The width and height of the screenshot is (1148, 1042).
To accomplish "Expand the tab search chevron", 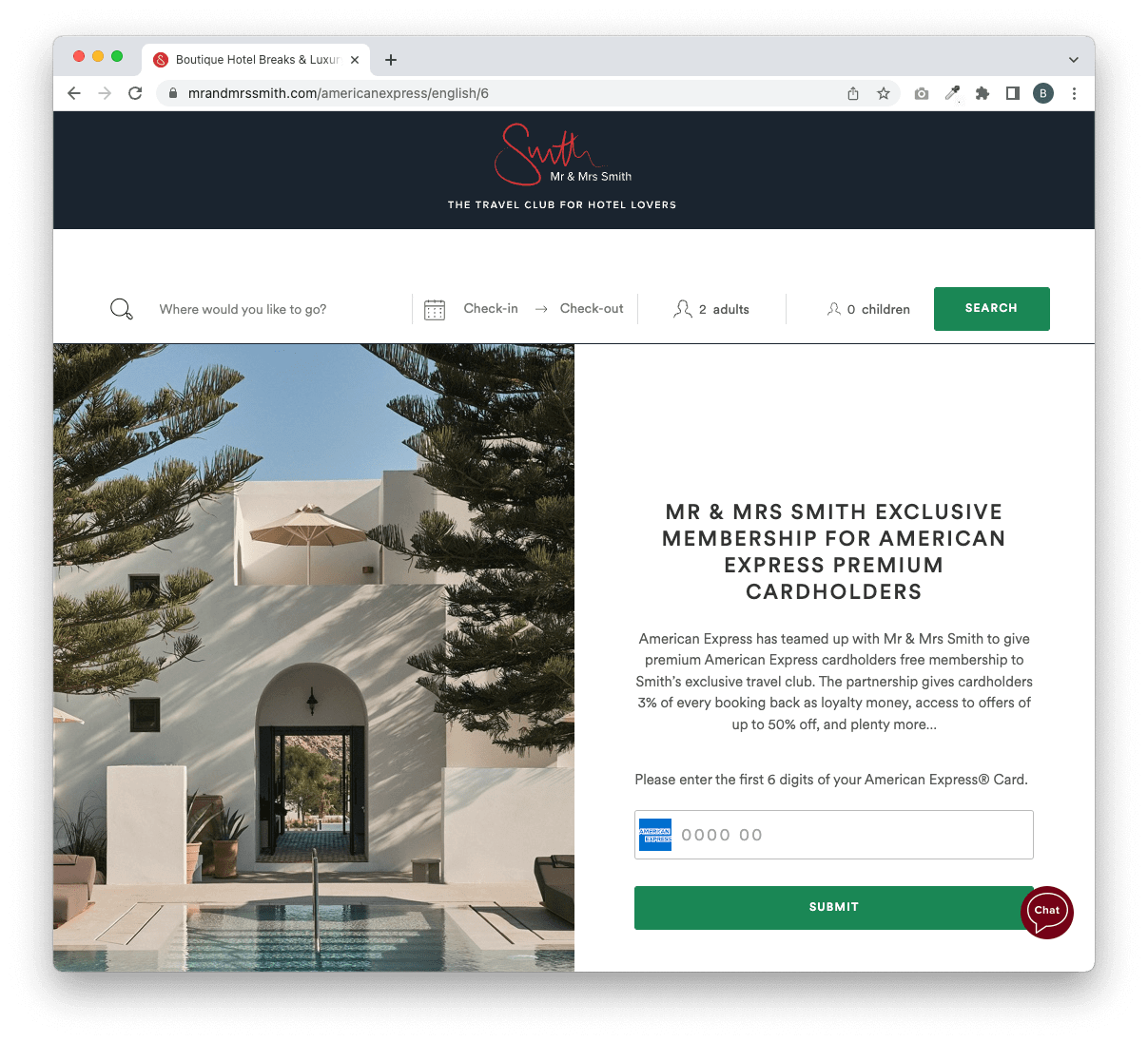I will click(1074, 59).
